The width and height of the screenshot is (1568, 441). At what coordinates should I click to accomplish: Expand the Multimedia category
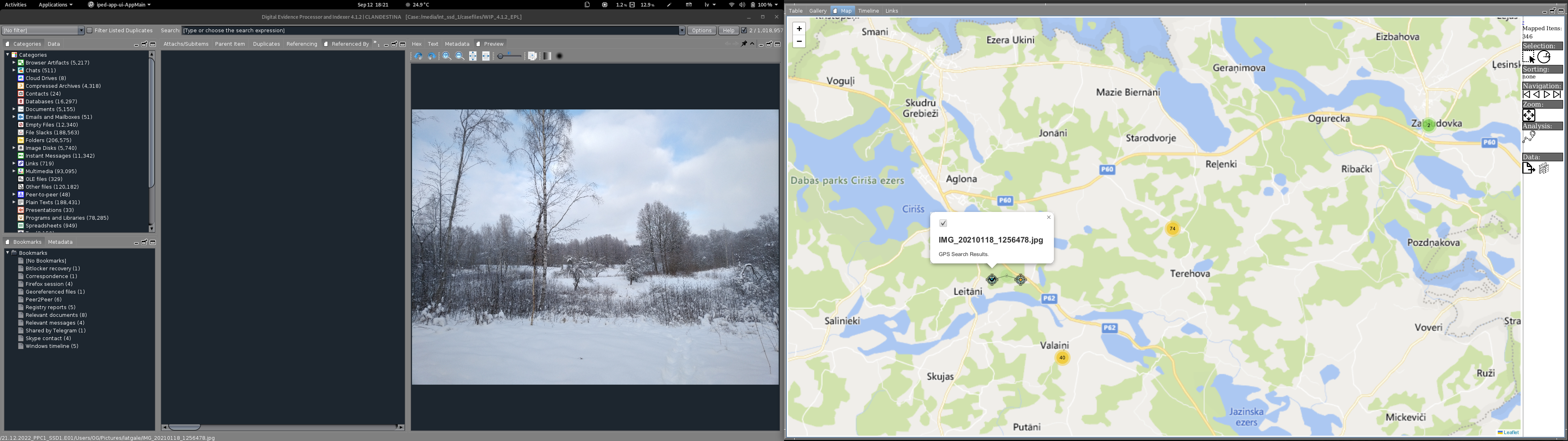click(x=14, y=171)
